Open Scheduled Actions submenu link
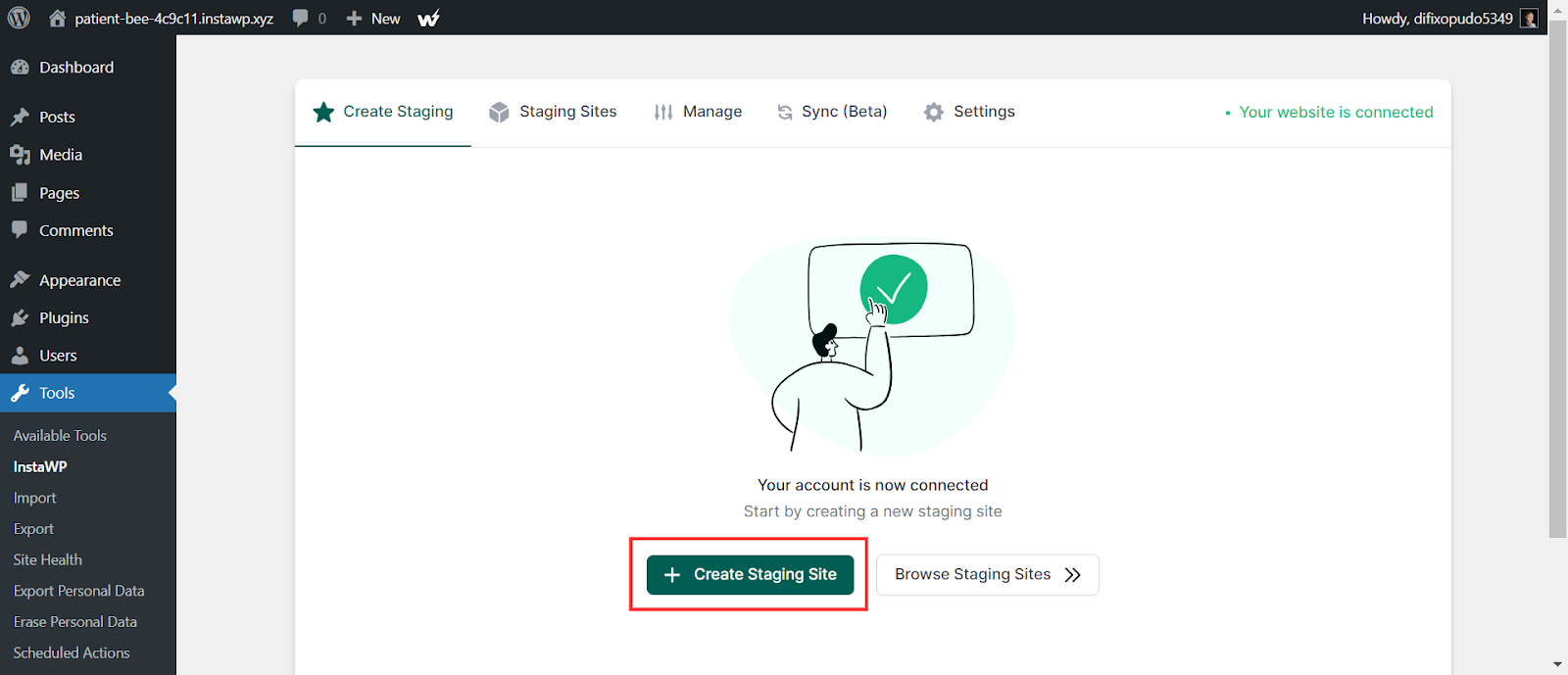Viewport: 1568px width, 675px height. pyautogui.click(x=71, y=652)
